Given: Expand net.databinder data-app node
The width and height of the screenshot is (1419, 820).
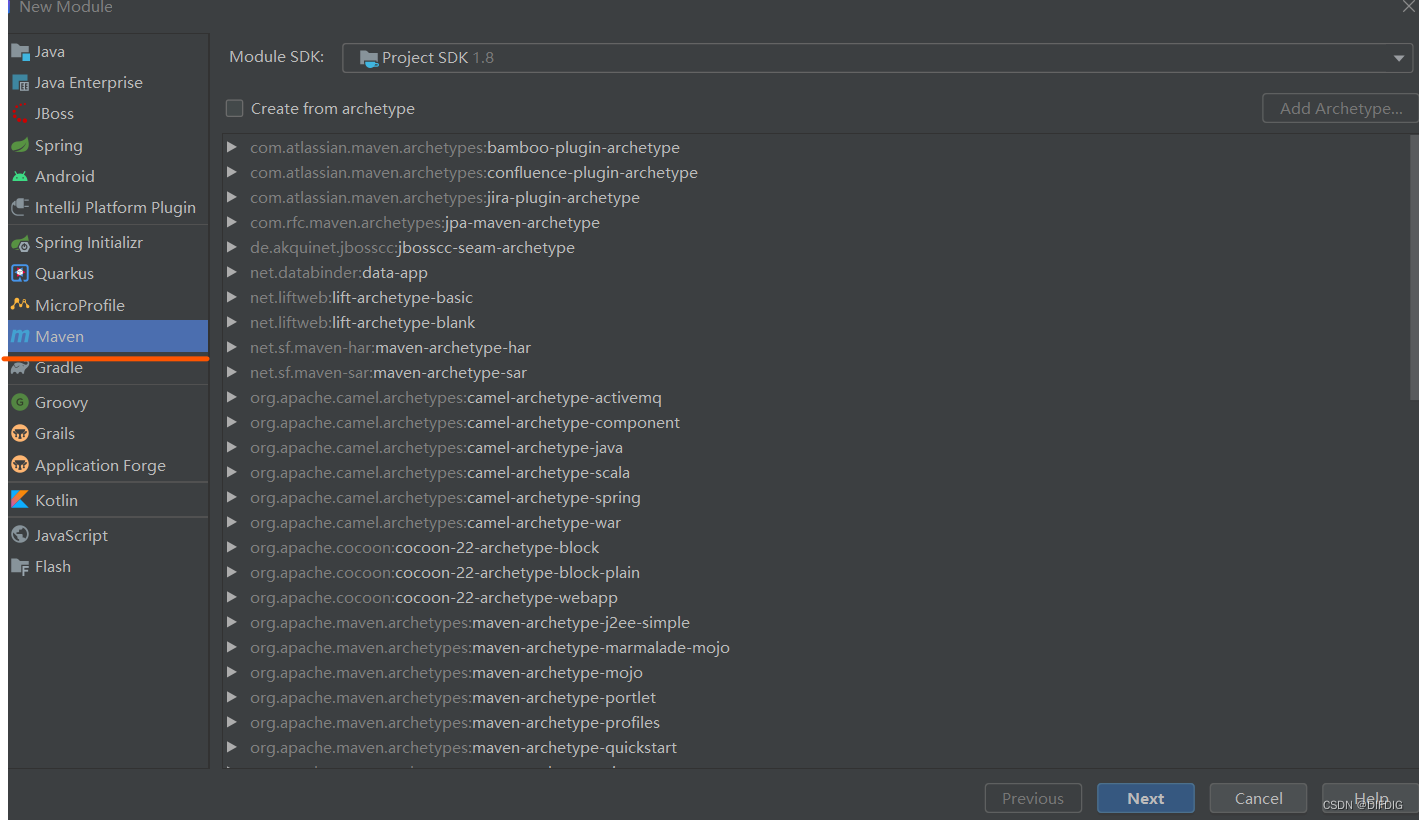Looking at the screenshot, I should click(232, 272).
